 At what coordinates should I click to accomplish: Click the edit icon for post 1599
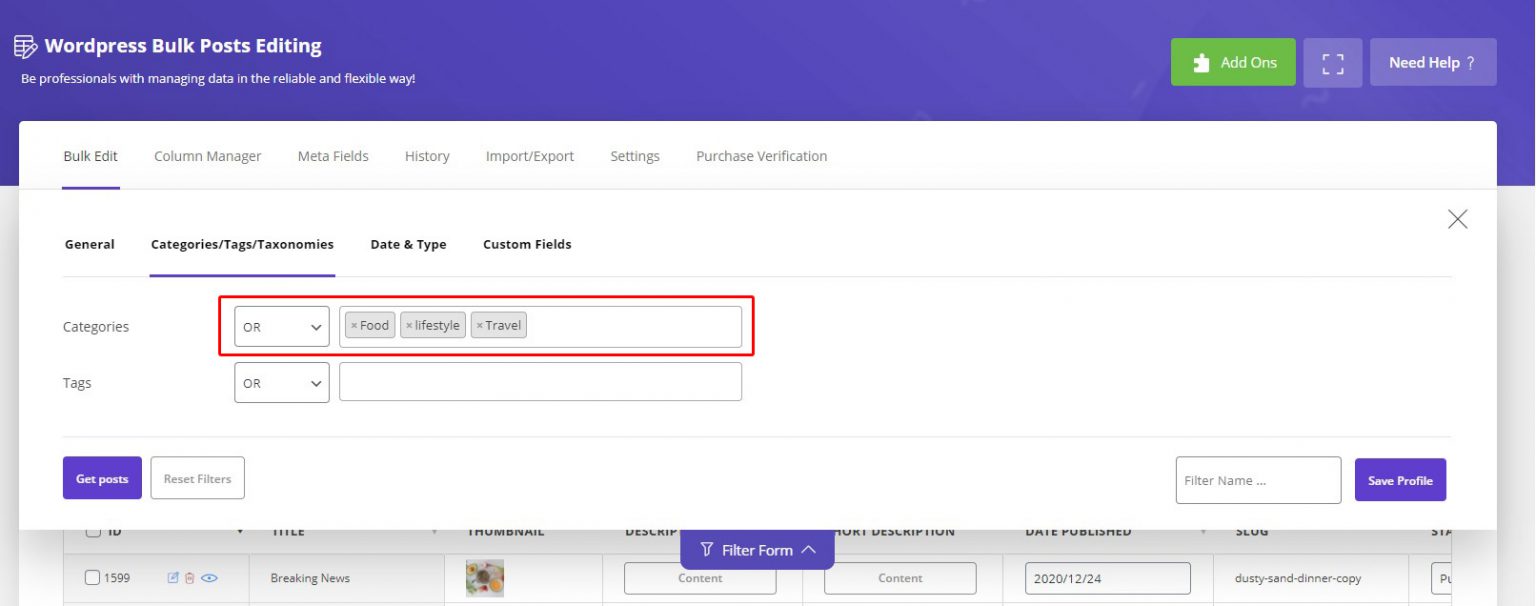tap(173, 578)
